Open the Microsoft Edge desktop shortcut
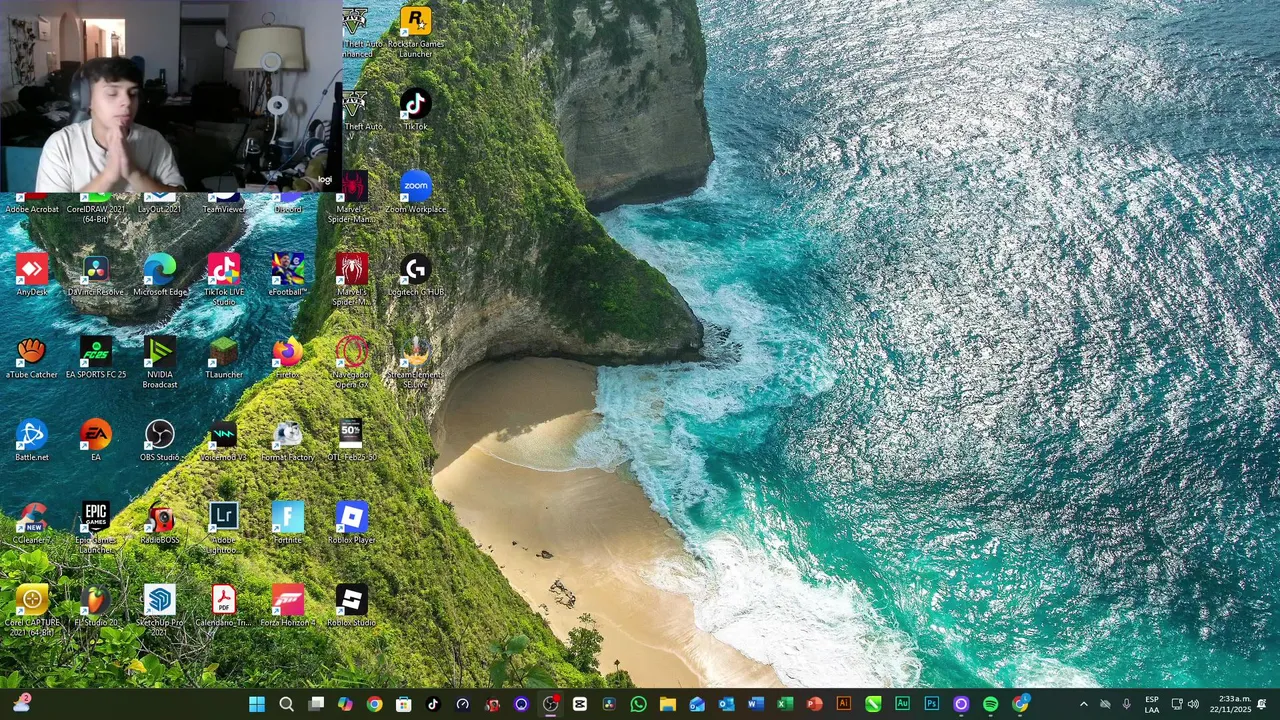The width and height of the screenshot is (1280, 720). point(159,275)
